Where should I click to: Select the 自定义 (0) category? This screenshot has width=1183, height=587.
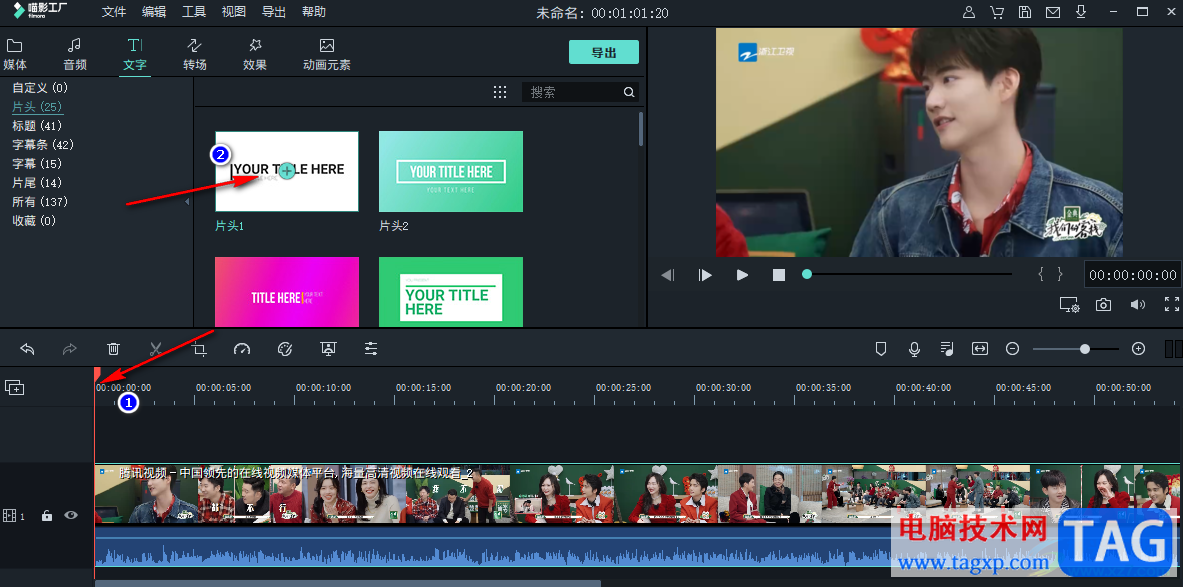41,88
